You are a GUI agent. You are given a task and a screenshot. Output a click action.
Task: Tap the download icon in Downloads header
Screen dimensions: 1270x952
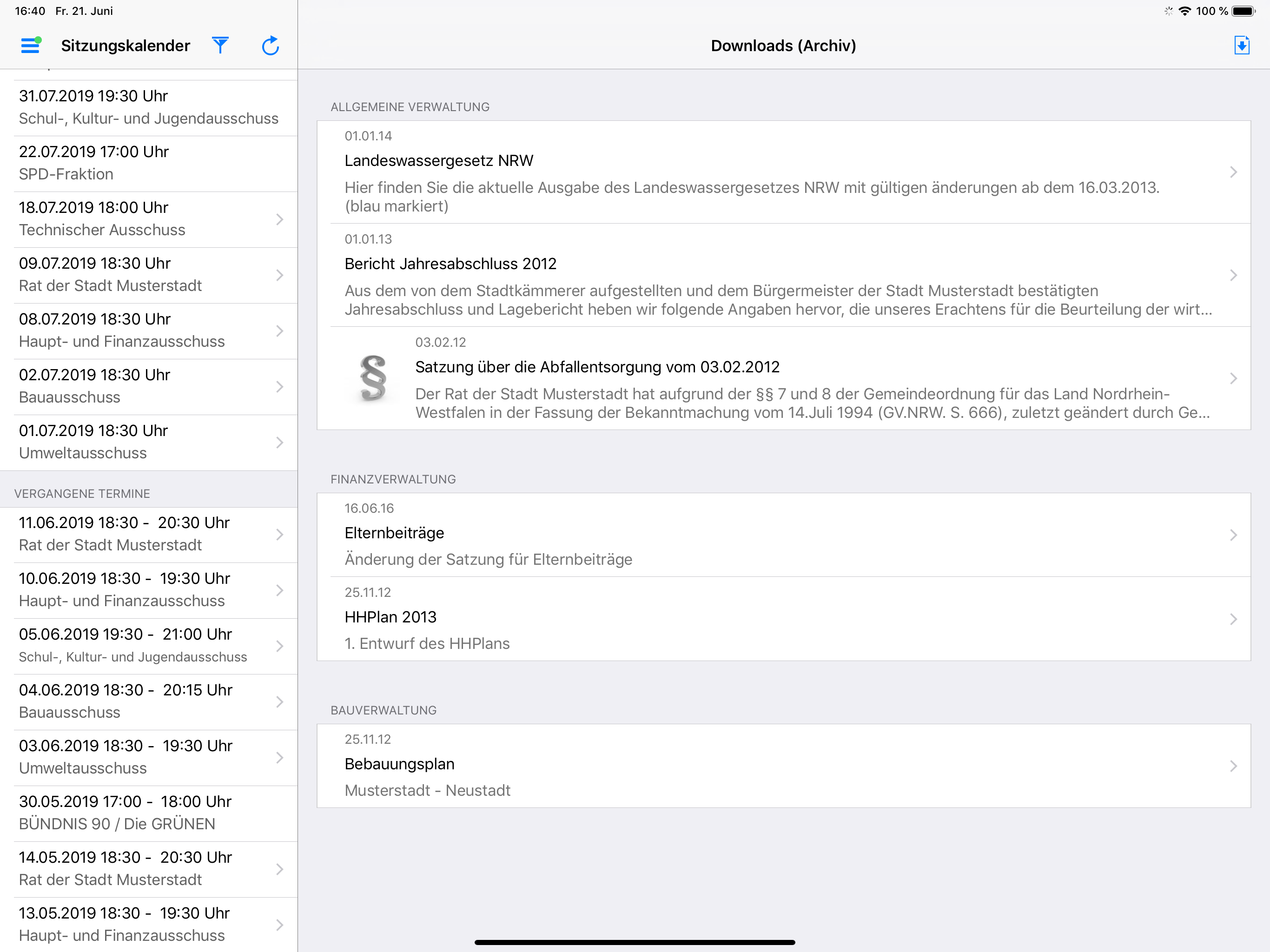[1241, 46]
